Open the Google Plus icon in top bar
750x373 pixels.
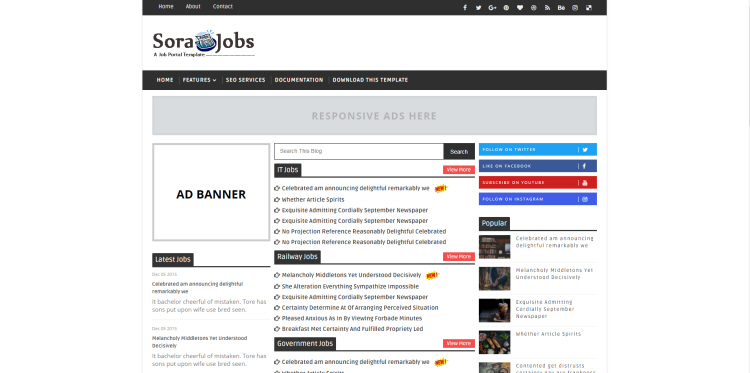(x=492, y=8)
